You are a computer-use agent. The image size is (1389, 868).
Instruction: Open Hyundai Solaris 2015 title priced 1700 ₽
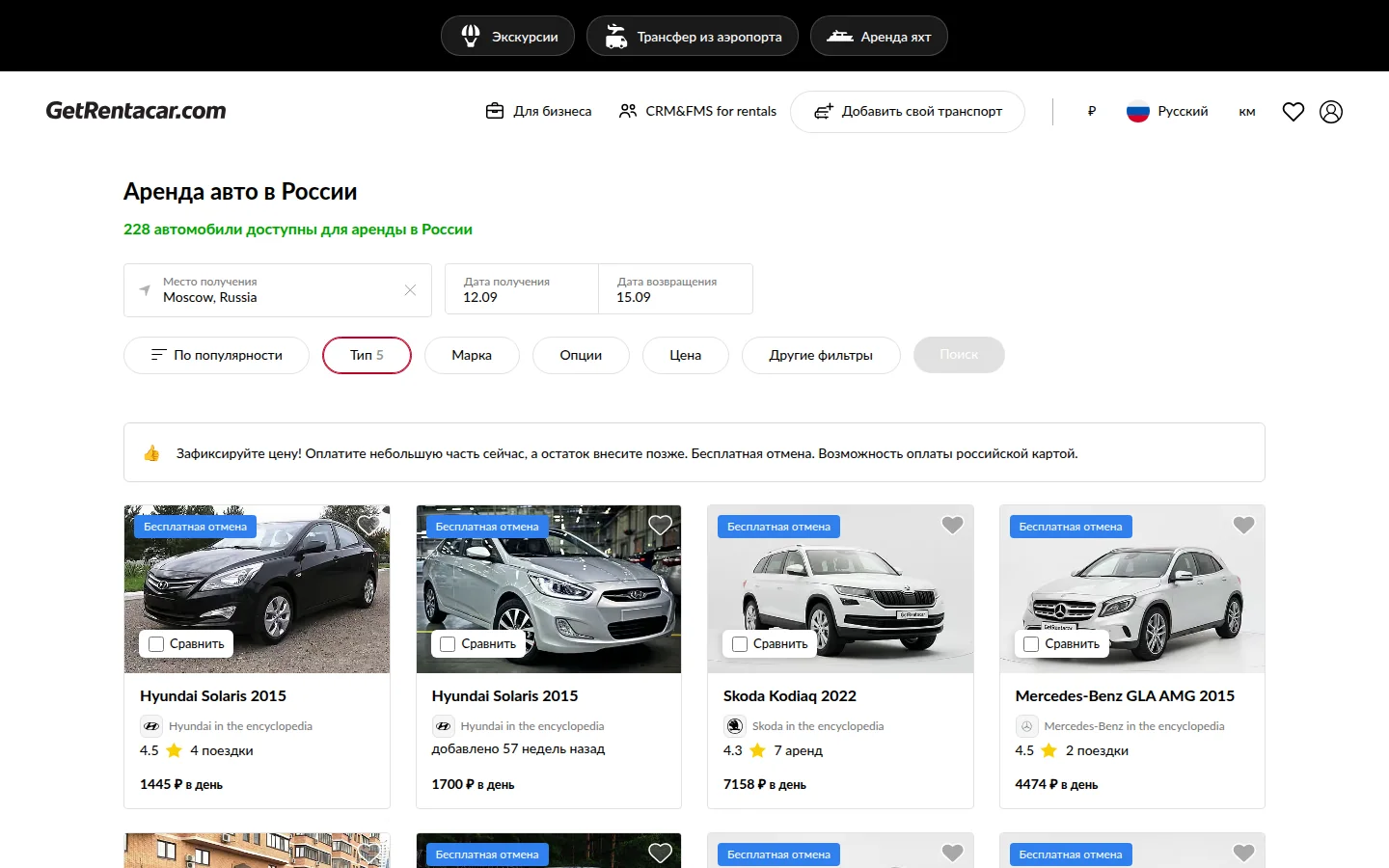point(504,696)
